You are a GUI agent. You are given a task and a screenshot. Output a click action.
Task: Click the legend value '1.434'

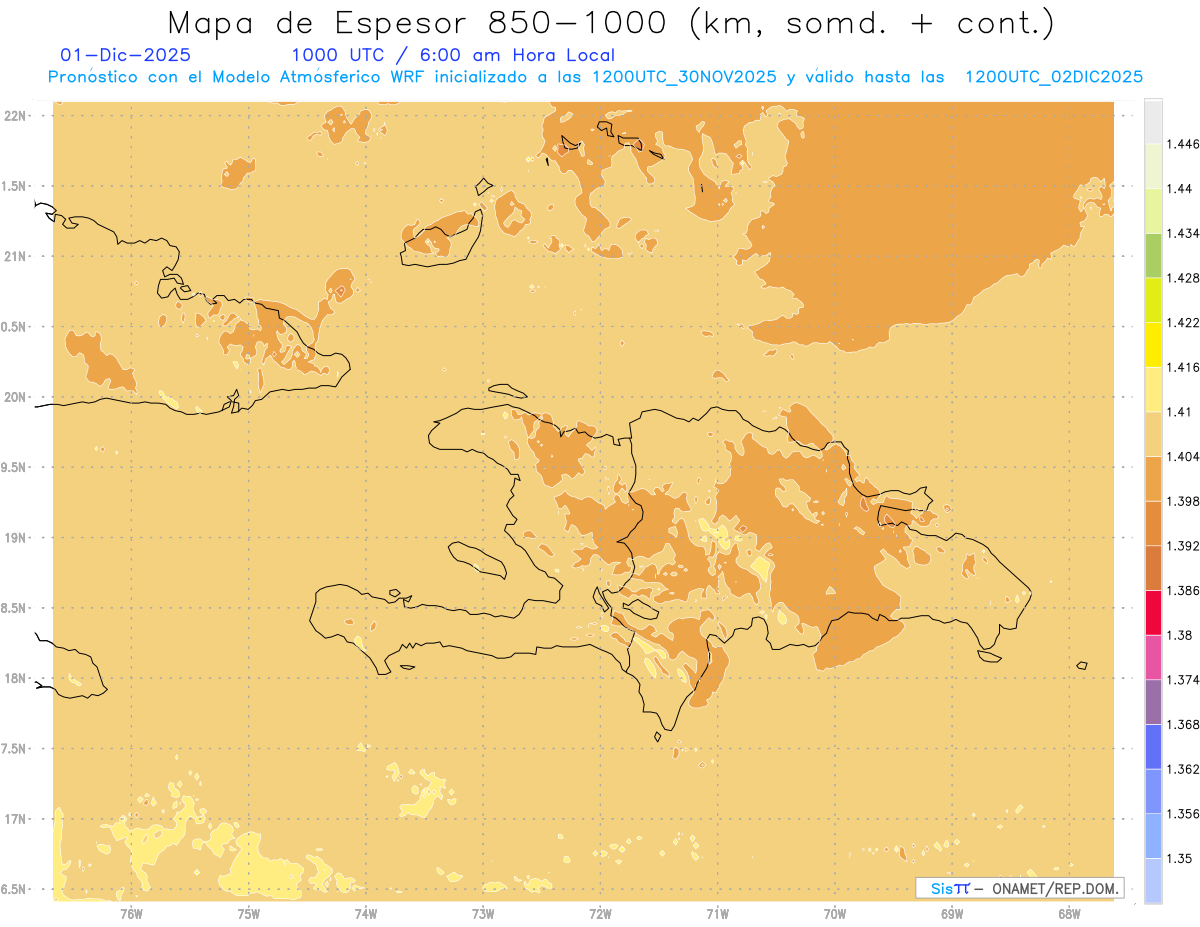point(1183,233)
